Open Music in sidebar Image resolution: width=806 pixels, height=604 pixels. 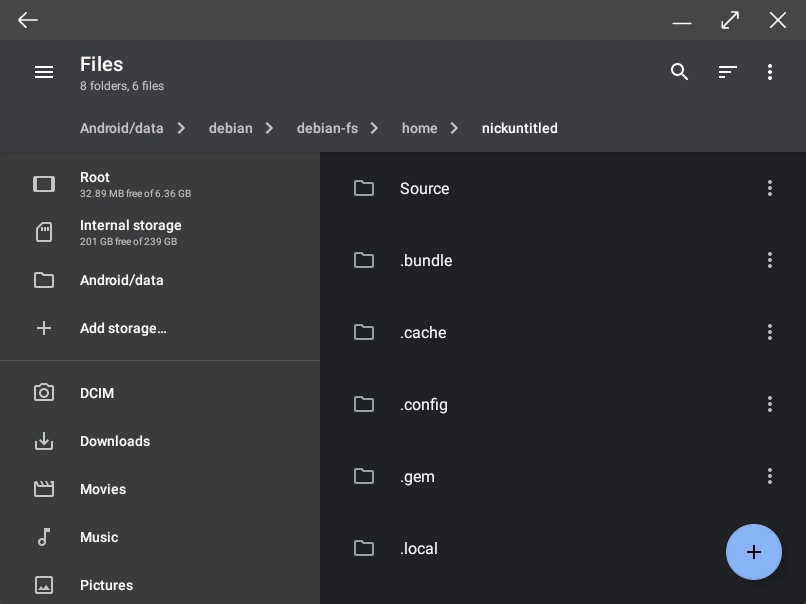(x=160, y=537)
